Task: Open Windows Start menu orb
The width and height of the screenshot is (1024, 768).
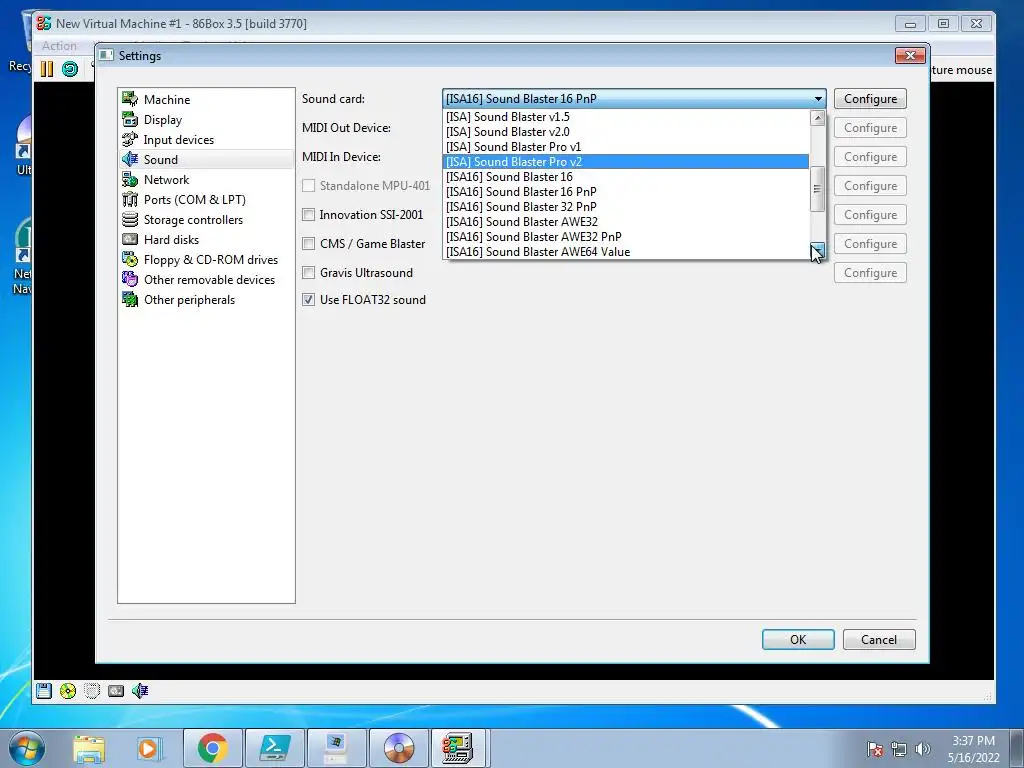Action: tap(26, 748)
